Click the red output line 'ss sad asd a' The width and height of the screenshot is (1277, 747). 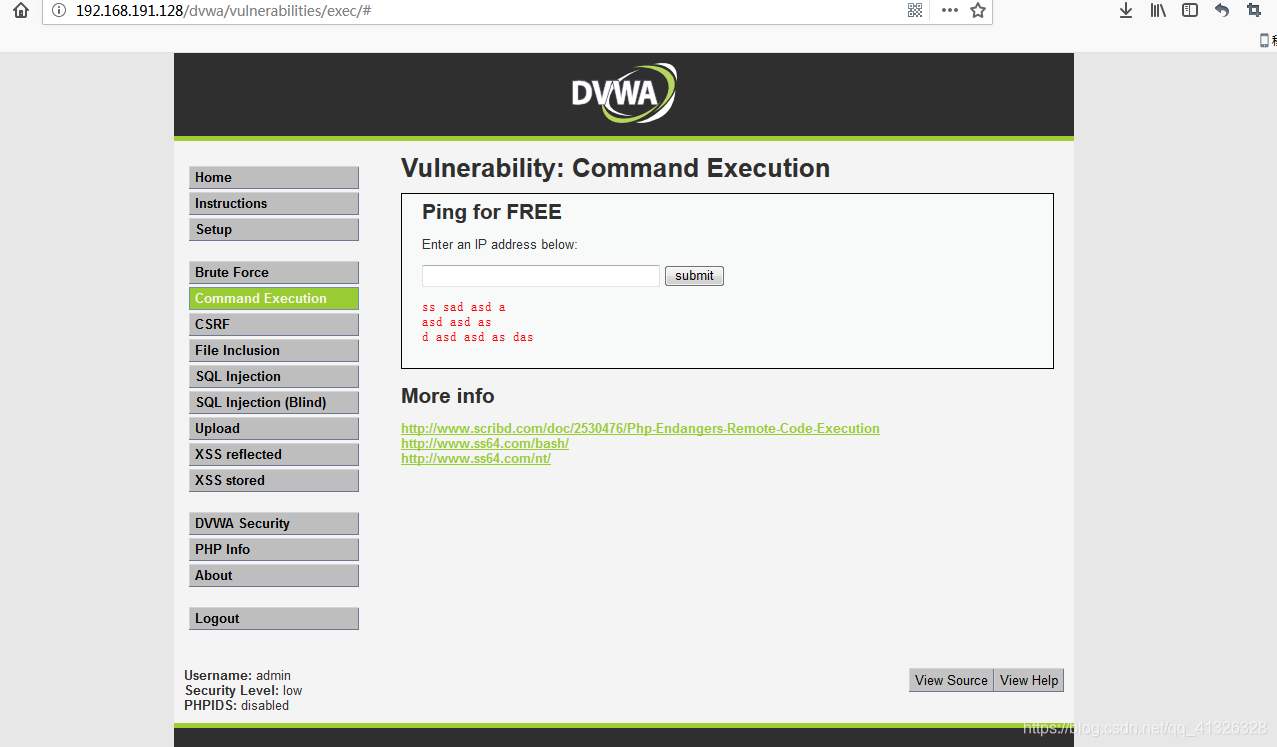click(464, 307)
